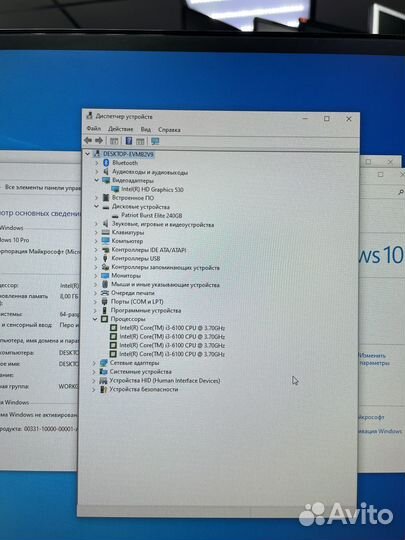The height and width of the screenshot is (540, 405).
Task: Expand the Встроенное ПО node
Action: point(96,198)
